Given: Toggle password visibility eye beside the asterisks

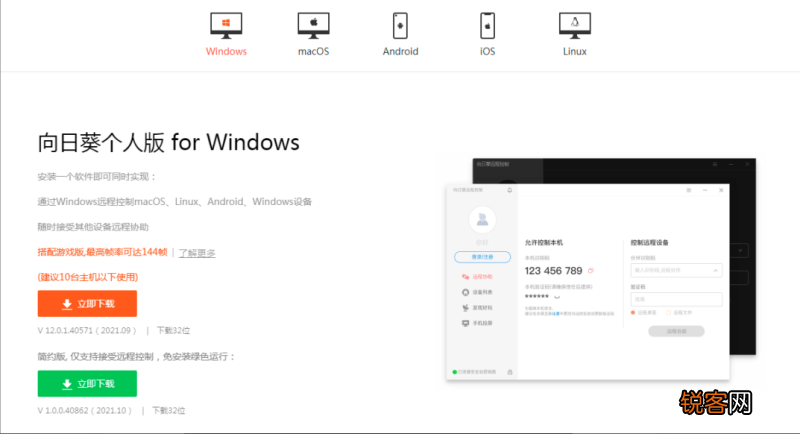Looking at the screenshot, I should 557,296.
